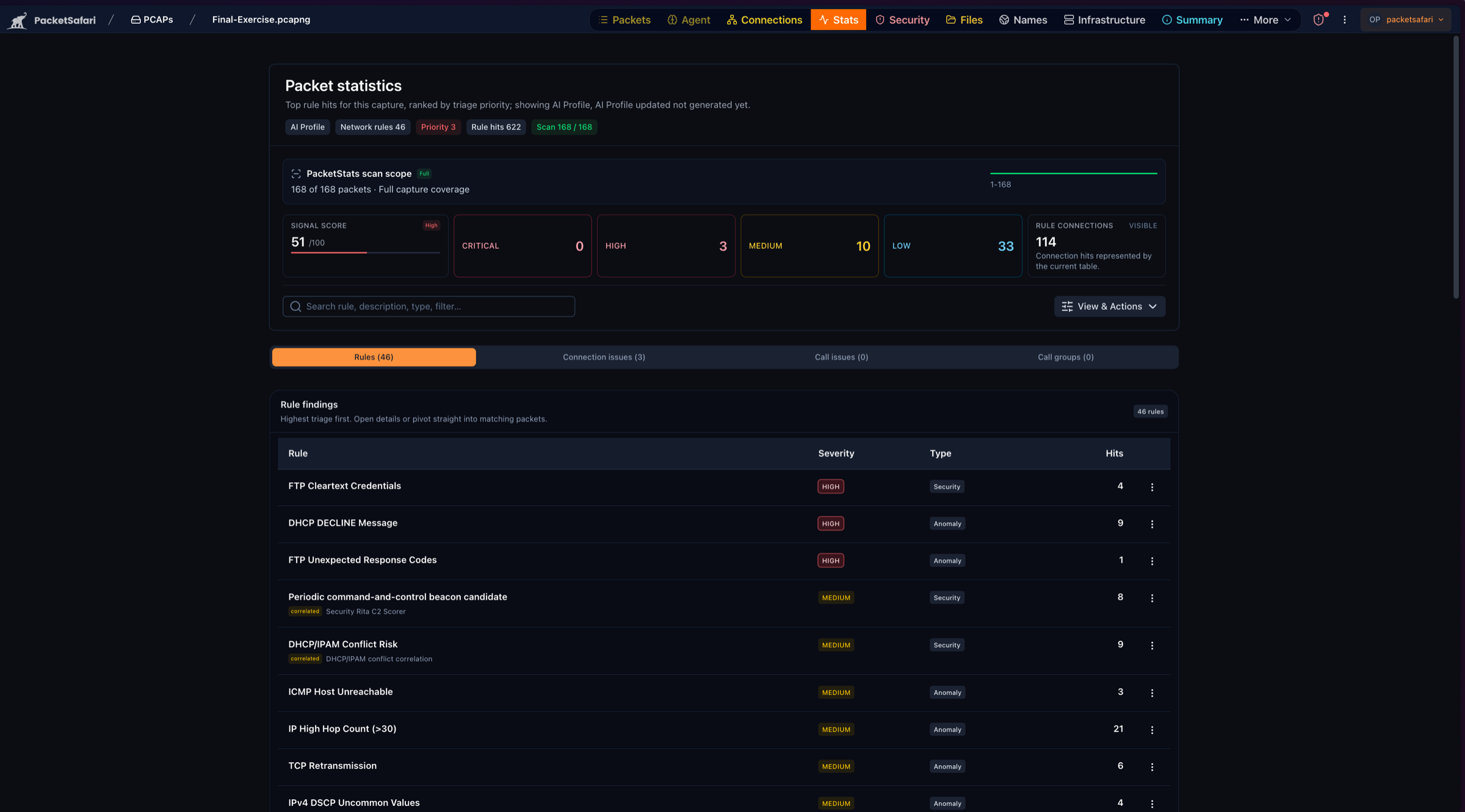This screenshot has height=812, width=1465.
Task: Switch to the Connection issues (3) tab
Action: [x=604, y=357]
